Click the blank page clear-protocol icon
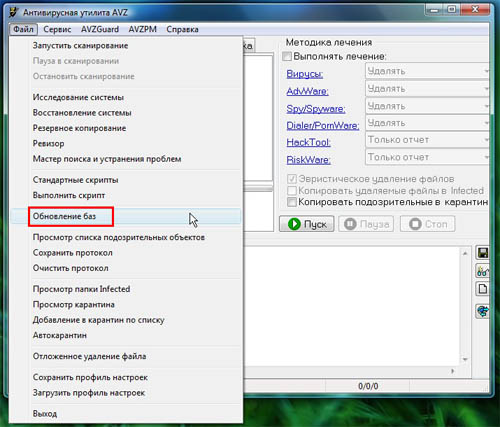 pos(482,289)
